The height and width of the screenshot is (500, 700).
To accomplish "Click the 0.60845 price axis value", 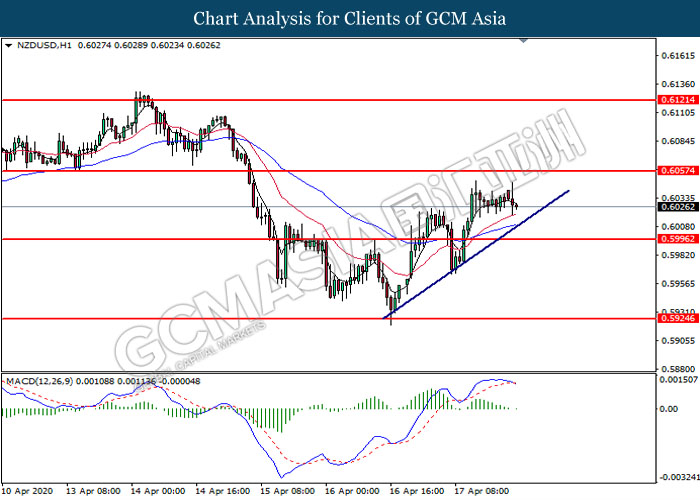I will tap(678, 141).
